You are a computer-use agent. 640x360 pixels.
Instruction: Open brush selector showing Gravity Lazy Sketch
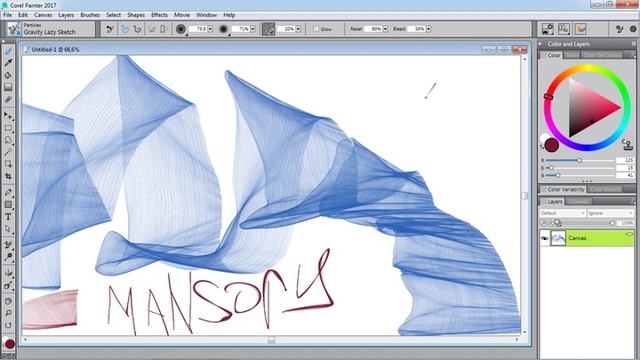(x=51, y=29)
